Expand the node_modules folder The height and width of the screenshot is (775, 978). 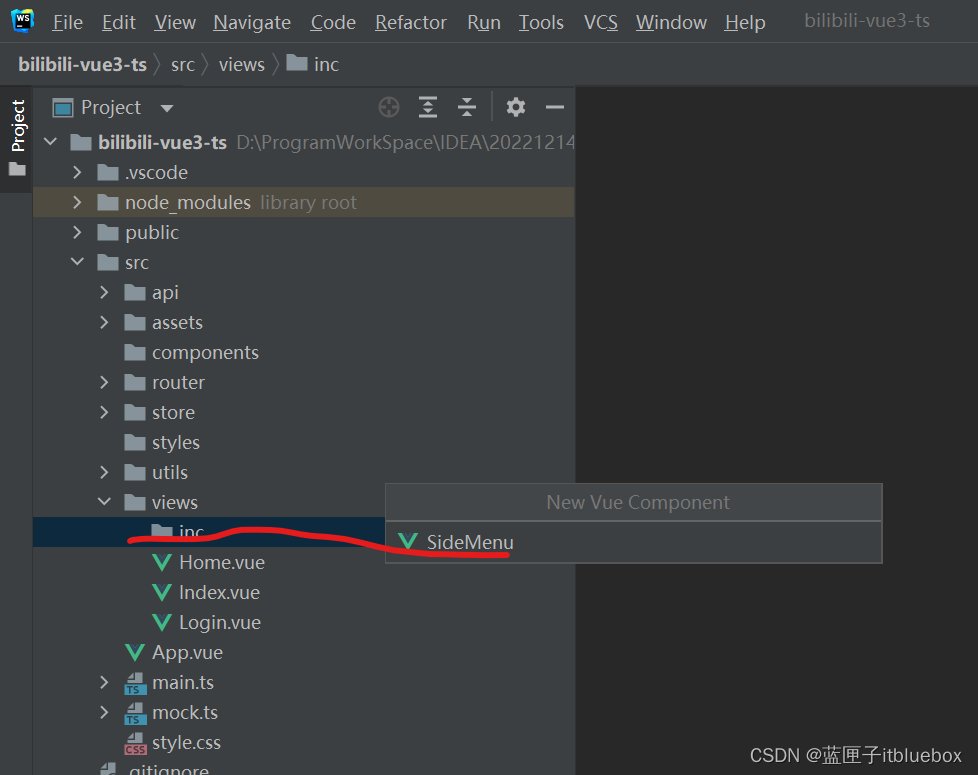[x=77, y=202]
